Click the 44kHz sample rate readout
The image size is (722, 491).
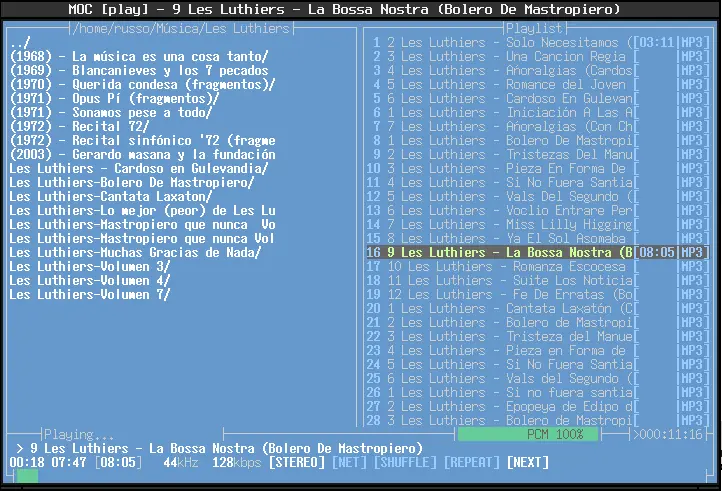(181, 462)
